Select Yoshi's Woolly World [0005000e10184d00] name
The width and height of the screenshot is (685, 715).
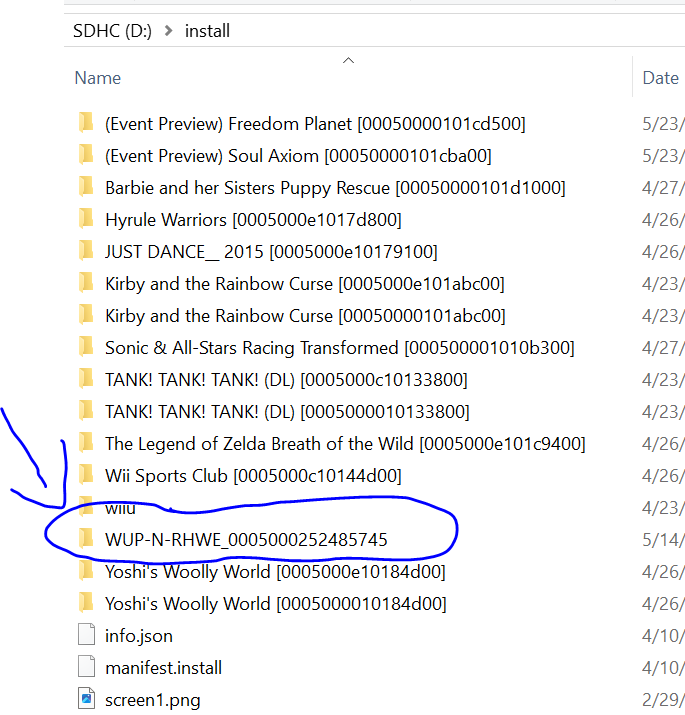[275, 572]
